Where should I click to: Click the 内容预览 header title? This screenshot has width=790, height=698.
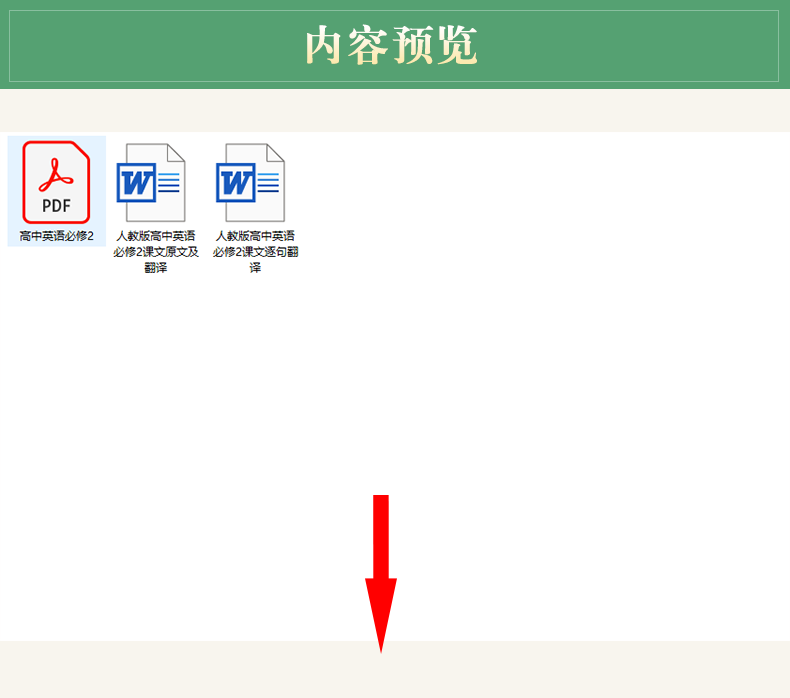391,46
